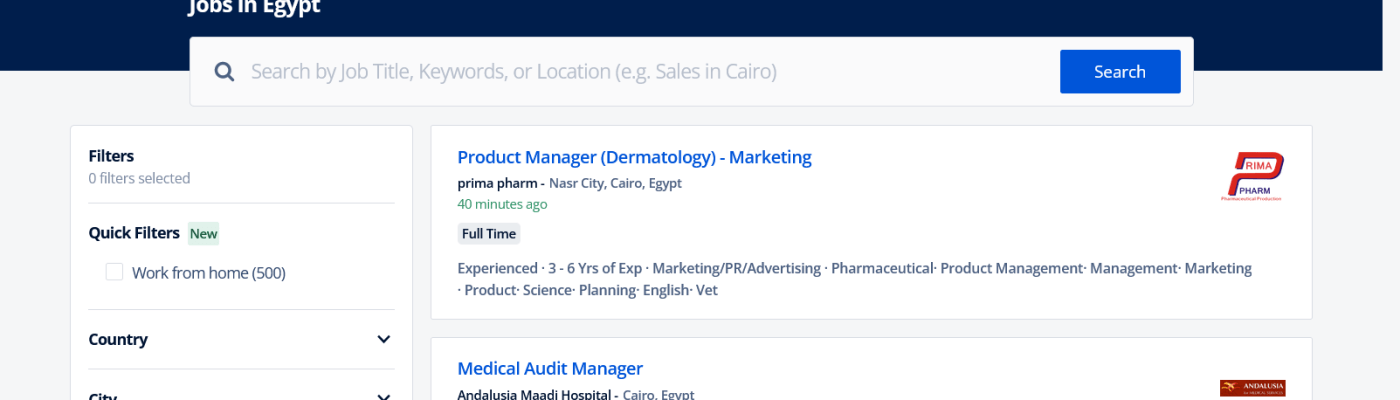Open the Medical Audit Manager job
Viewport: 1400px width, 400px height.
(550, 369)
